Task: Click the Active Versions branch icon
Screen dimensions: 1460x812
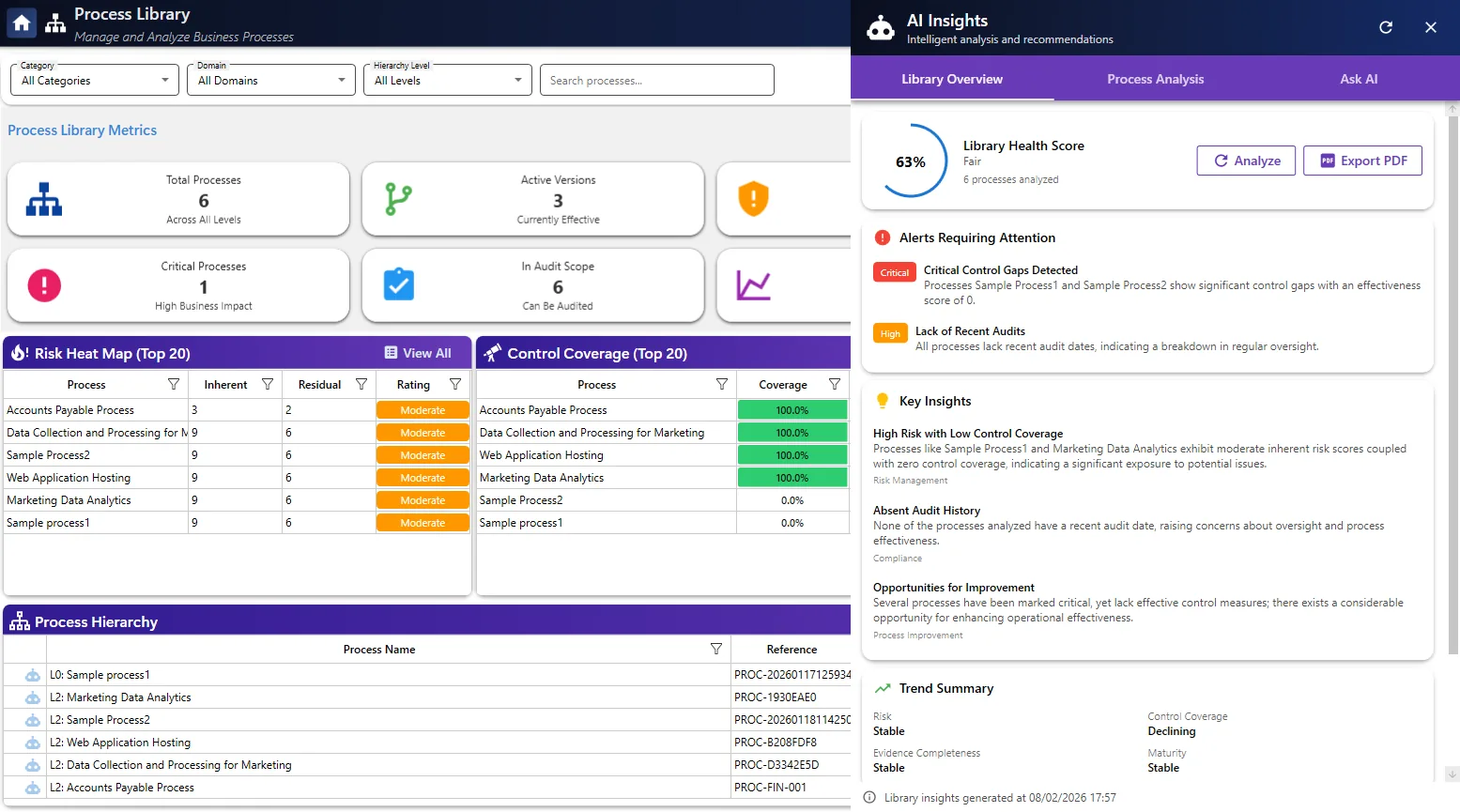Action: click(x=398, y=199)
